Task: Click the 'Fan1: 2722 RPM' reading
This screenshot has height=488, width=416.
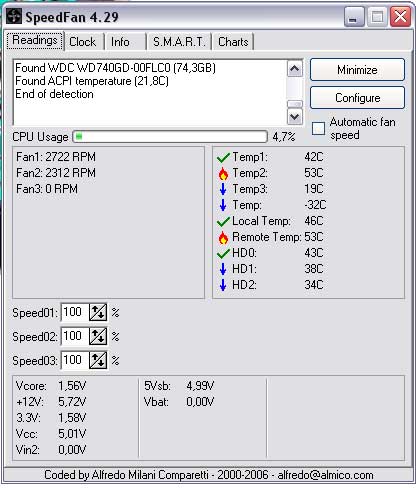Action: (x=56, y=157)
